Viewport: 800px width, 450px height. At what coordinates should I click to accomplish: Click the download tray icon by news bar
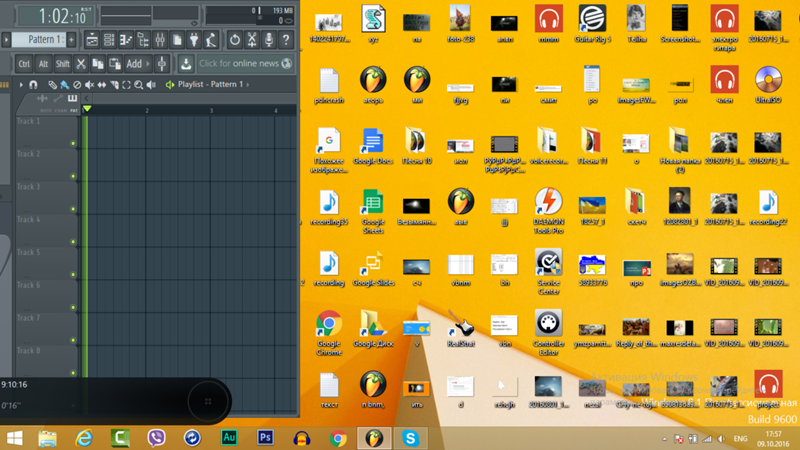pyautogui.click(x=186, y=64)
